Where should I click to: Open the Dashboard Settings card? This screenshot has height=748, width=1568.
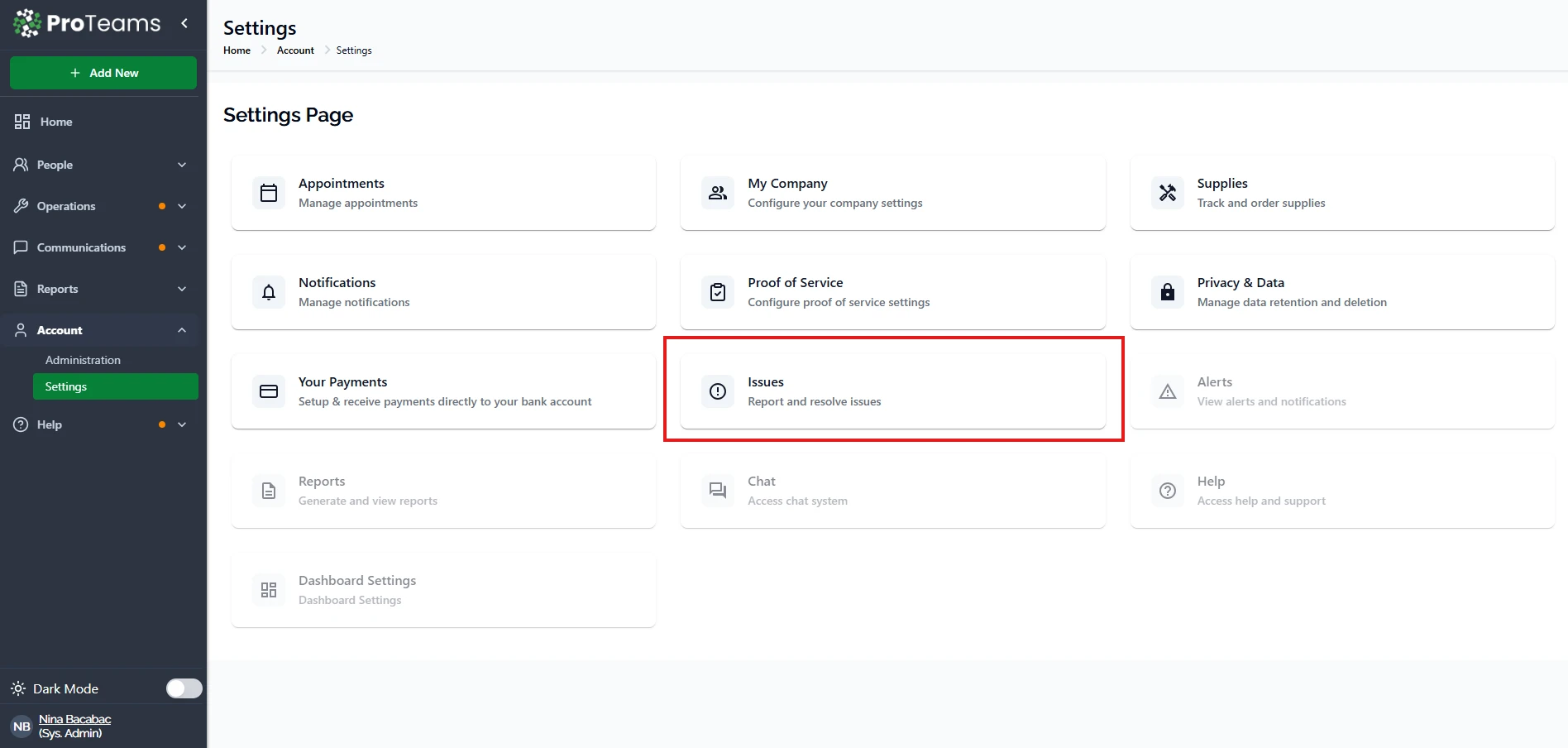(443, 590)
